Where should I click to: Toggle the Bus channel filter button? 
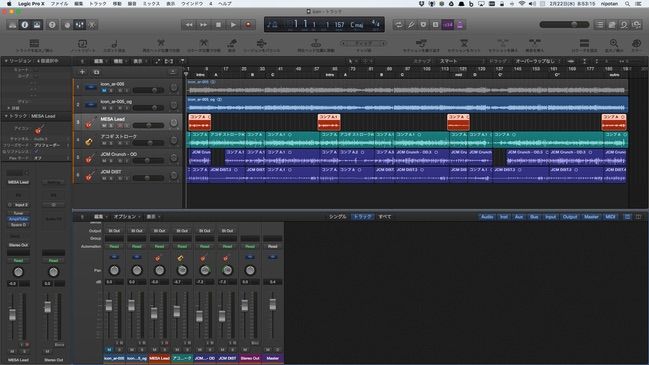(534, 217)
